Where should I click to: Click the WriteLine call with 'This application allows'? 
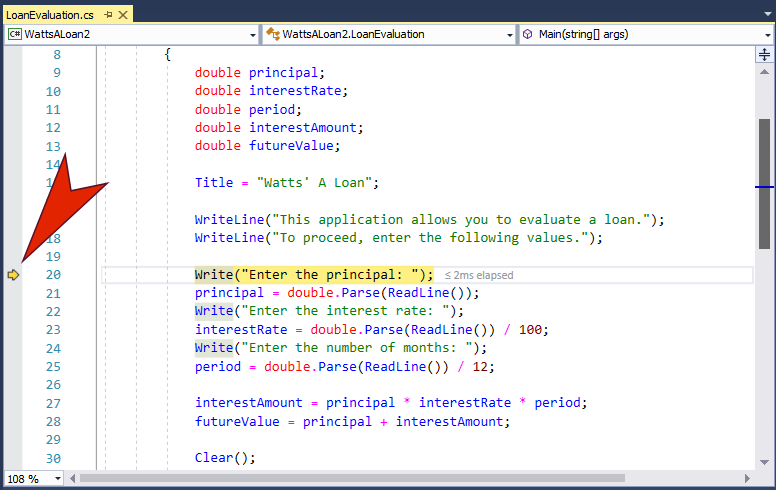click(429, 219)
